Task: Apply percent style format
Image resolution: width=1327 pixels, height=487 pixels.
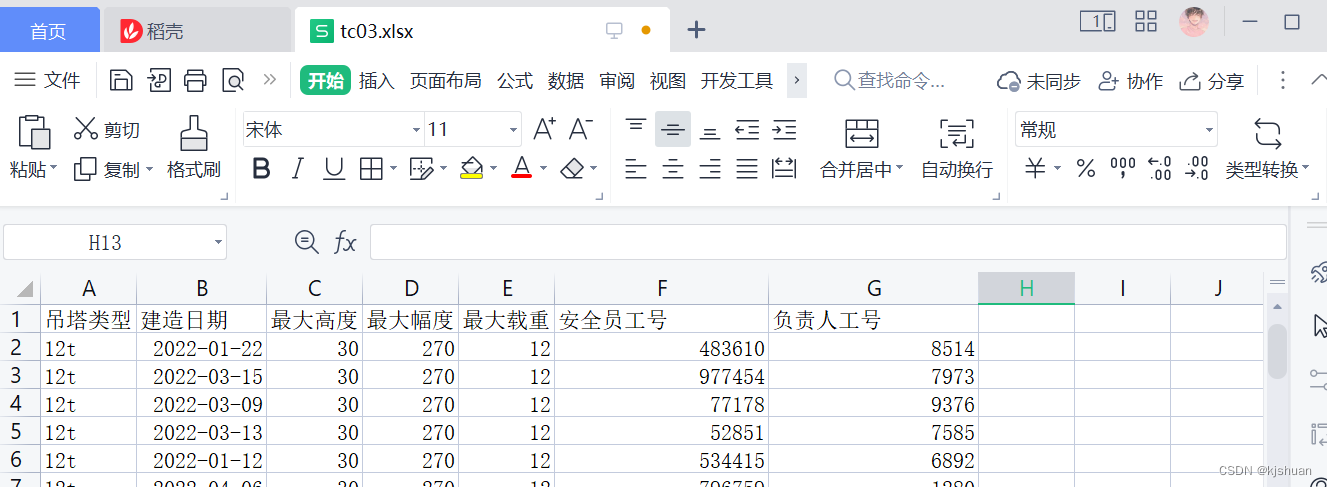Action: click(x=1086, y=168)
